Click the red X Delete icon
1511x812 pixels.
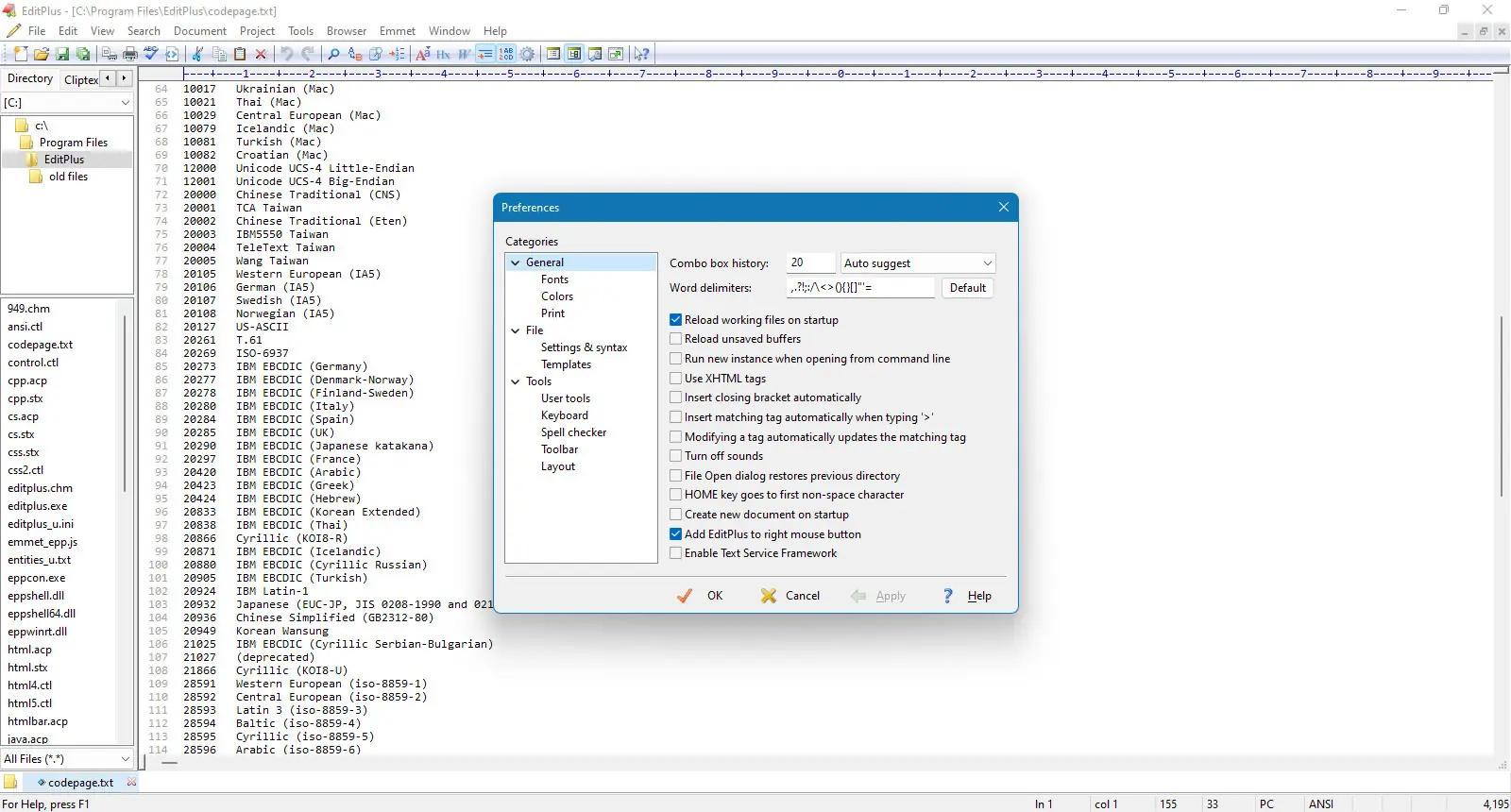(261, 54)
